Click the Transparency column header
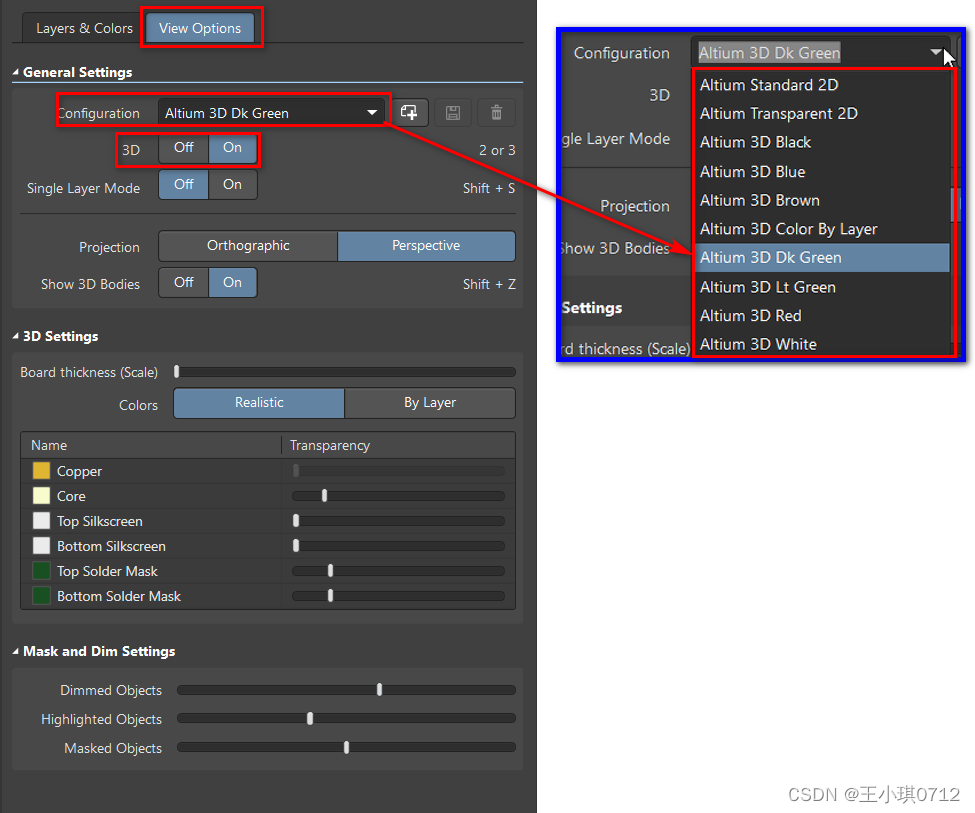975x813 pixels. click(398, 445)
